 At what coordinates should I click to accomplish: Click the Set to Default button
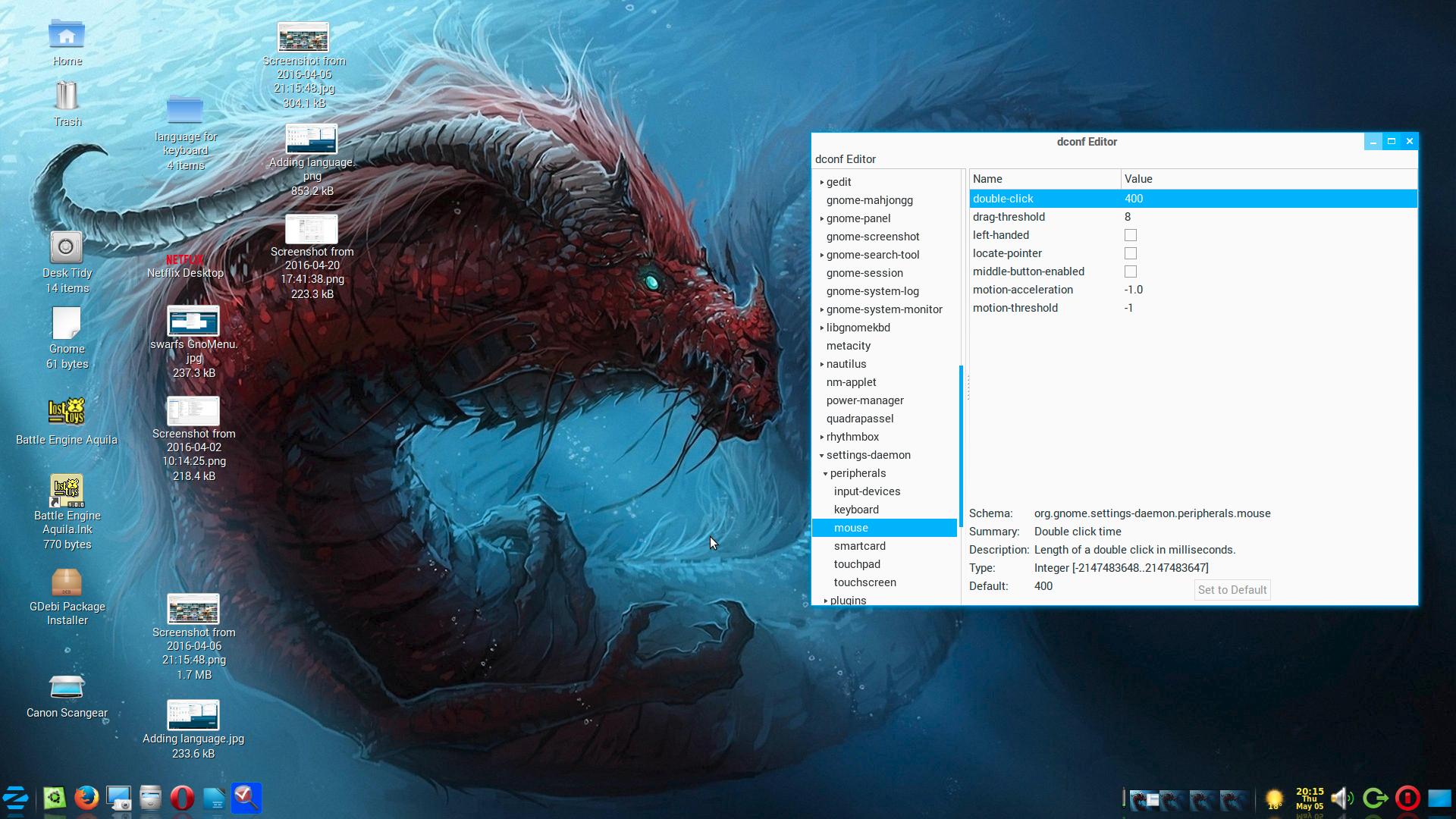[1232, 590]
